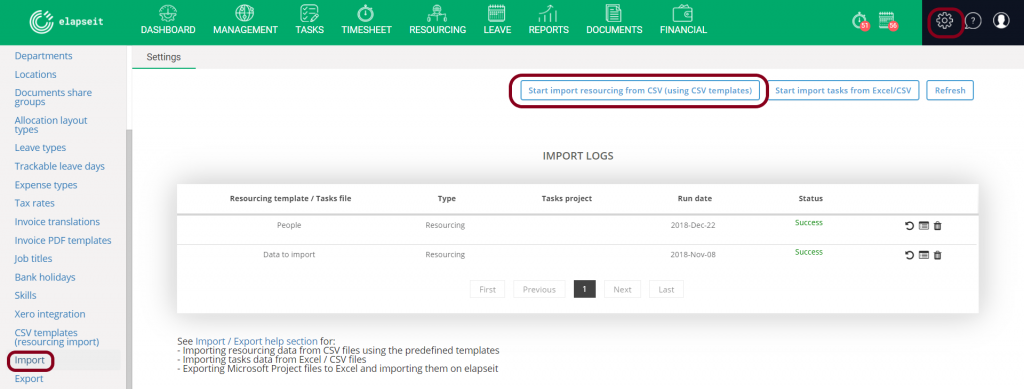This screenshot has height=389, width=1024.
Task: Open Tax rates in the sidebar
Action: pyautogui.click(x=34, y=203)
